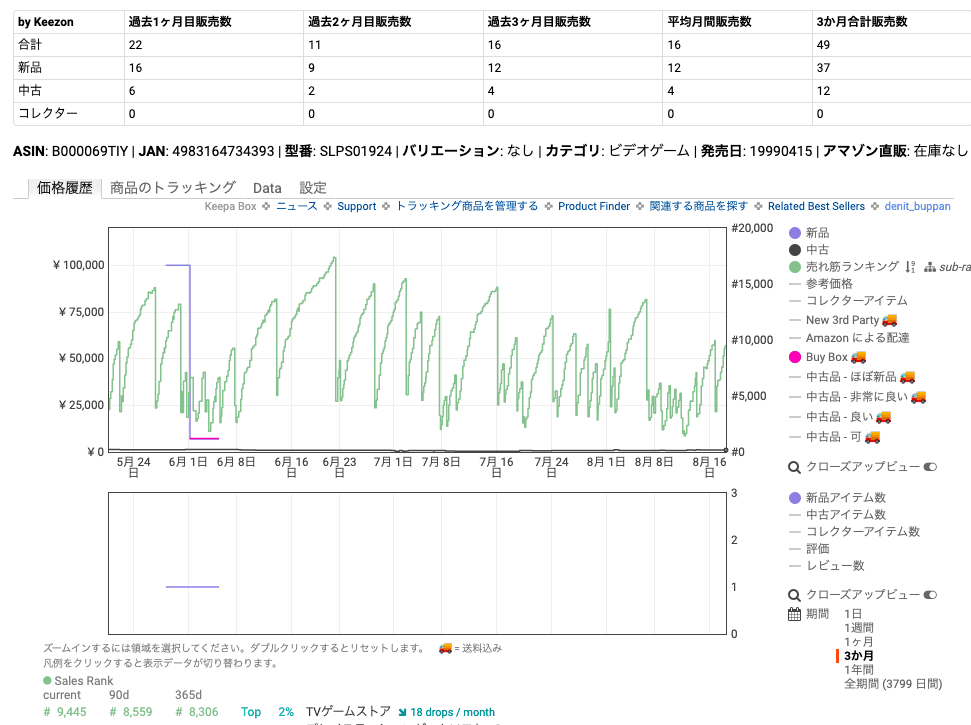Select the 1週間 period option
This screenshot has height=725, width=971.
(x=858, y=628)
